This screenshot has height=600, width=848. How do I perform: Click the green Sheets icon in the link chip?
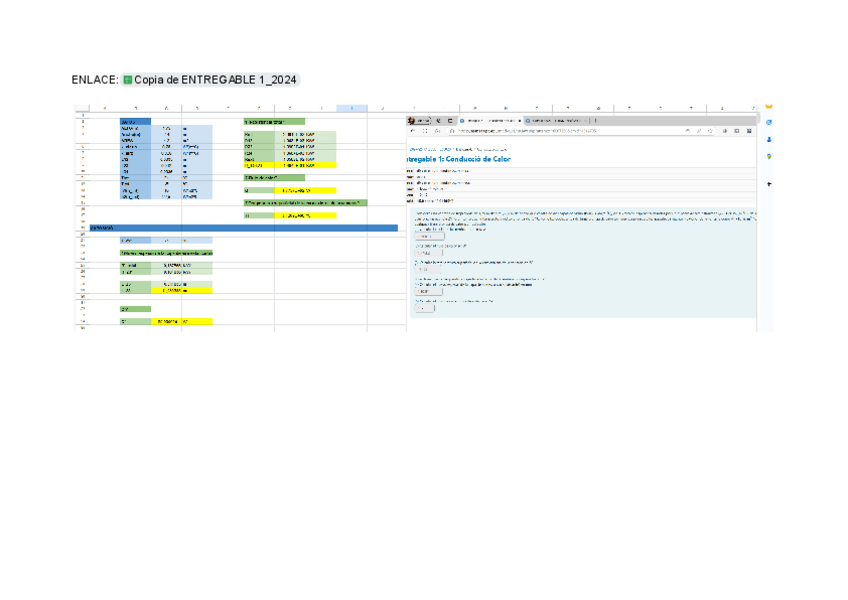pyautogui.click(x=128, y=80)
